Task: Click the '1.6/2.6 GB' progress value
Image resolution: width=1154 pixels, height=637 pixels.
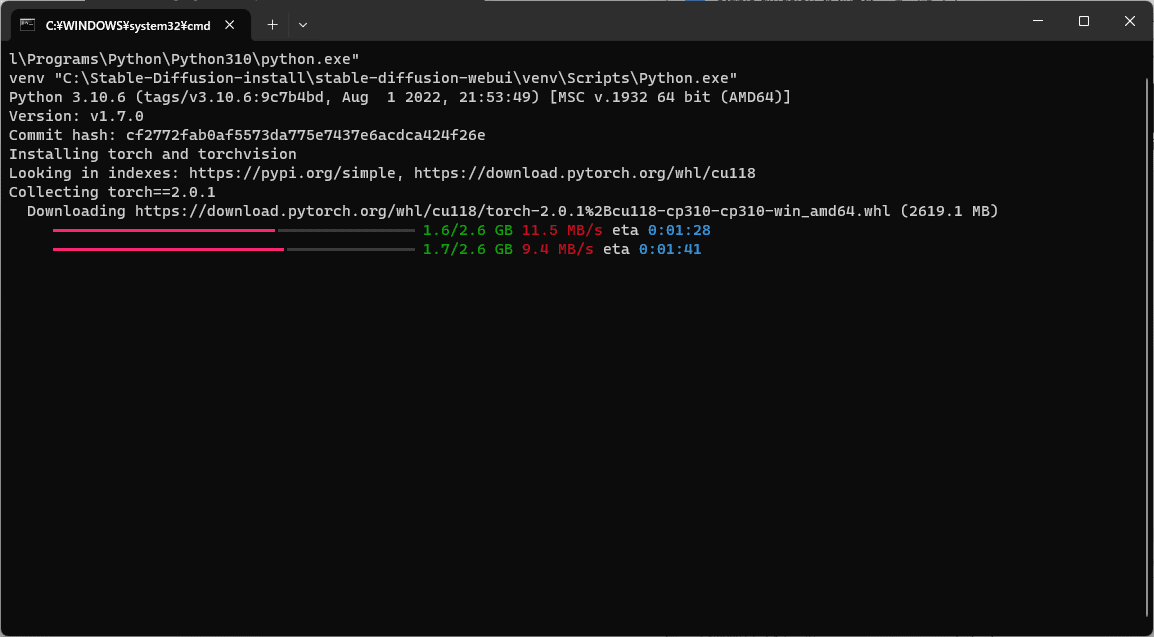Action: (468, 230)
